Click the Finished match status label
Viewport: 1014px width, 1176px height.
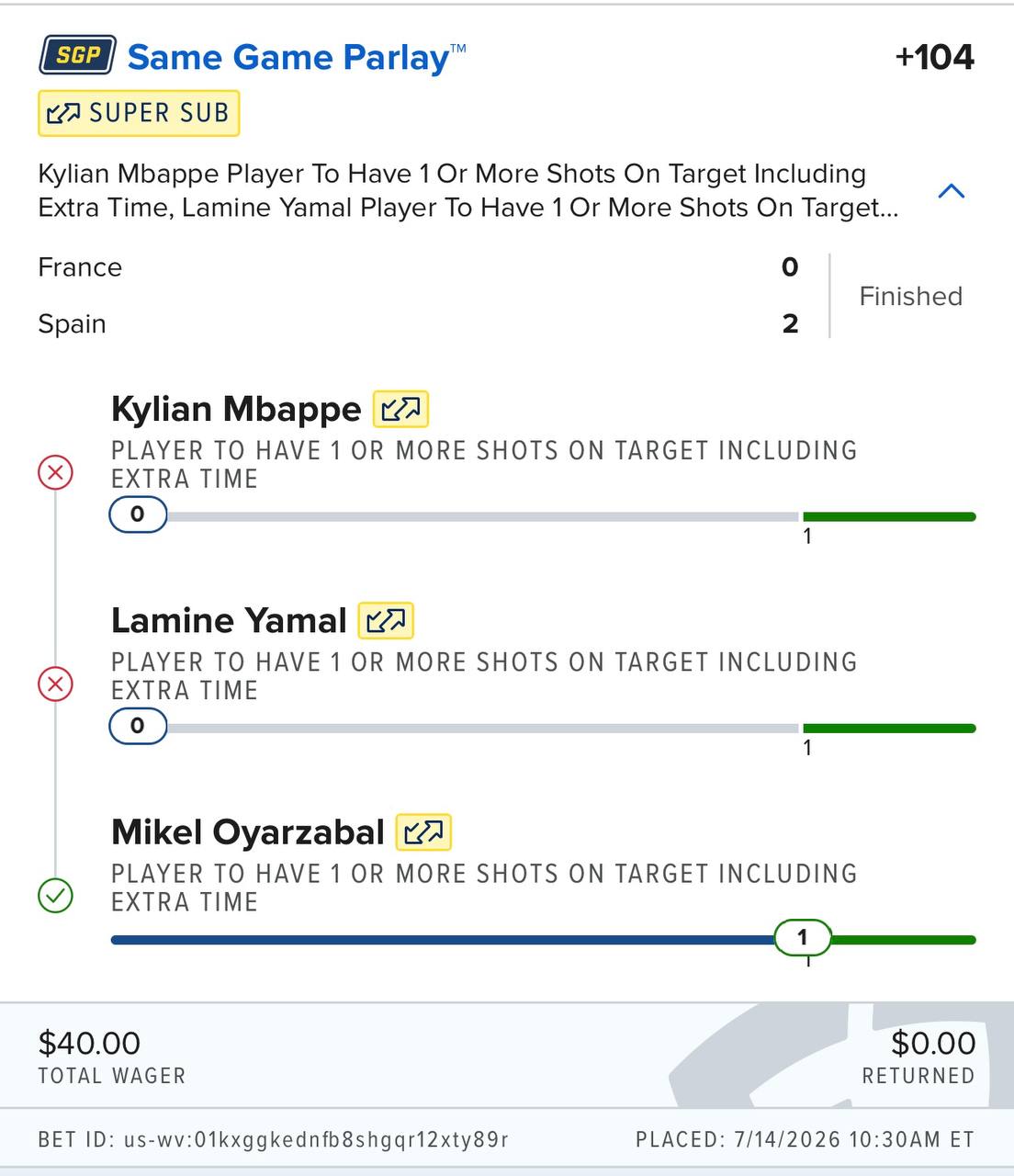coord(910,296)
